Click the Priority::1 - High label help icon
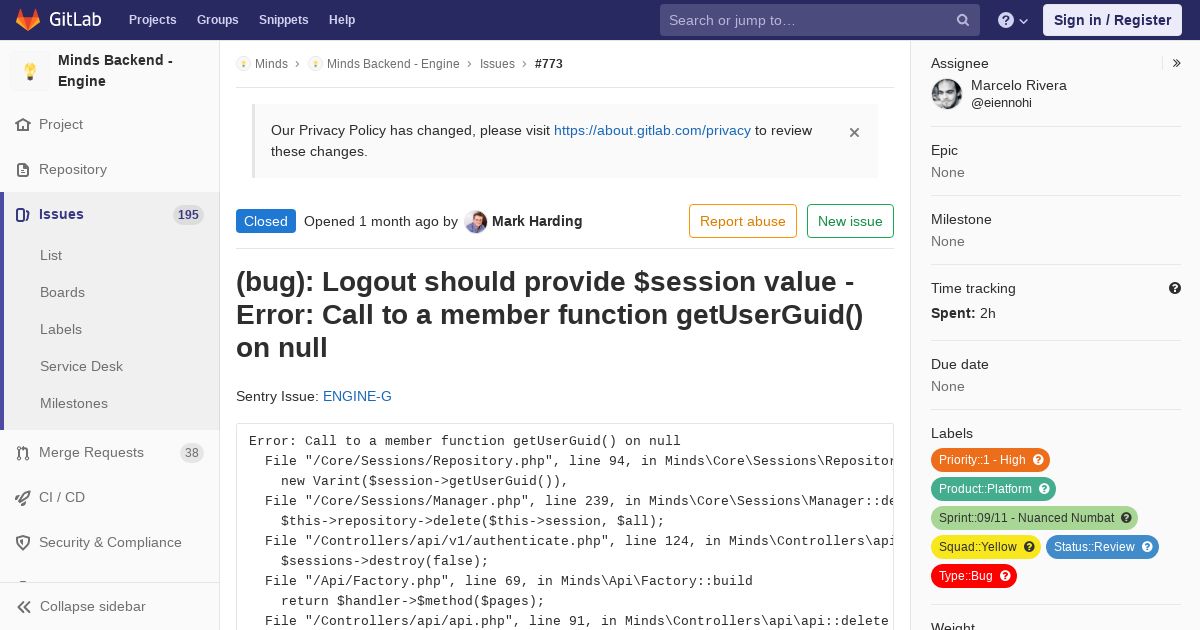Viewport: 1200px width, 630px height. [1038, 460]
